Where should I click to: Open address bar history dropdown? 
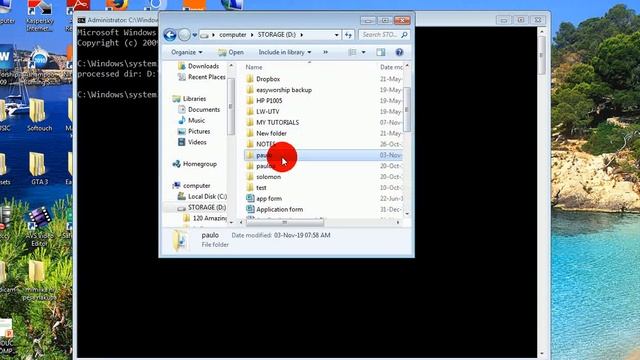coord(337,35)
